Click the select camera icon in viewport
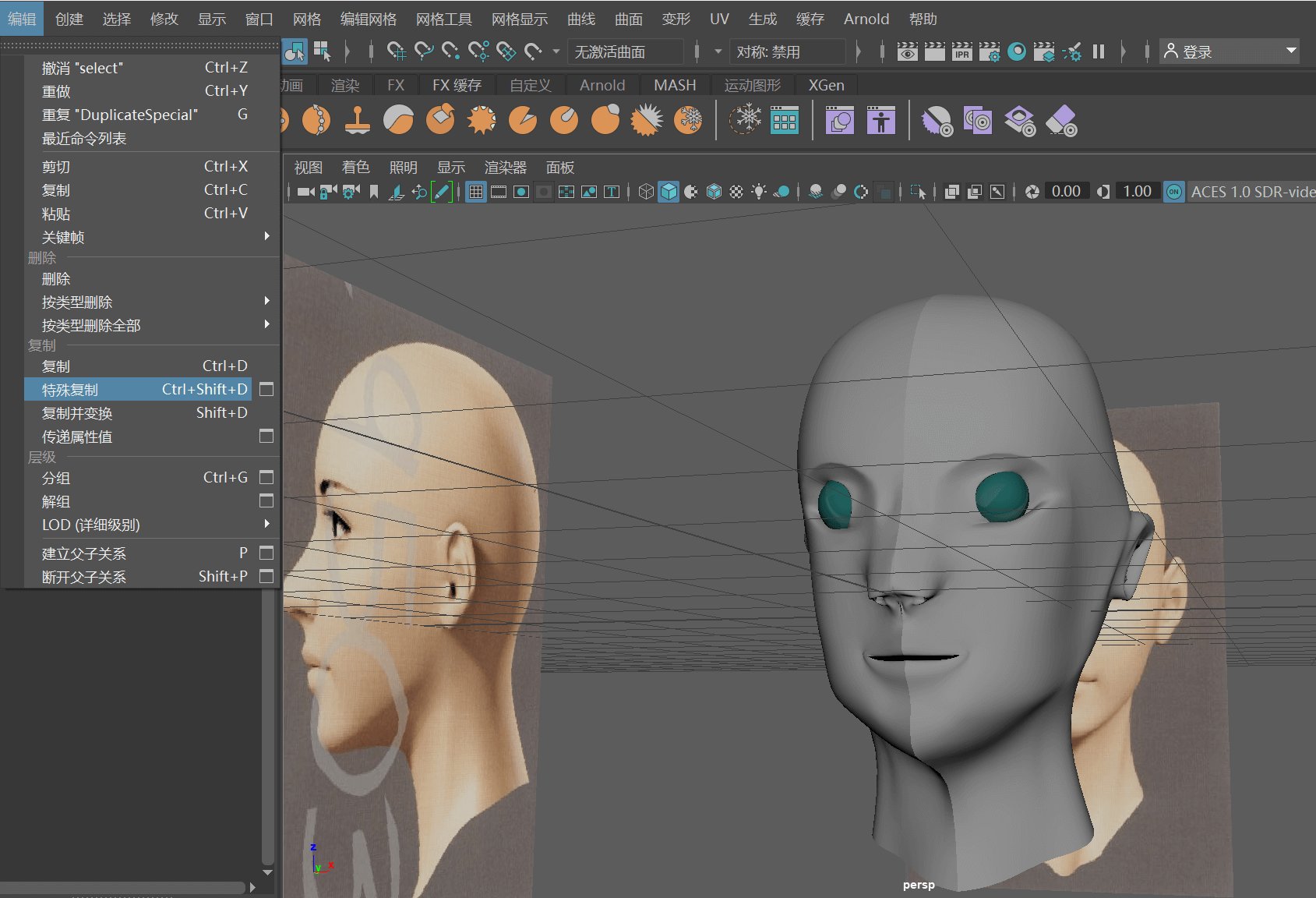Screen dimensions: 1316x898 click(305, 192)
